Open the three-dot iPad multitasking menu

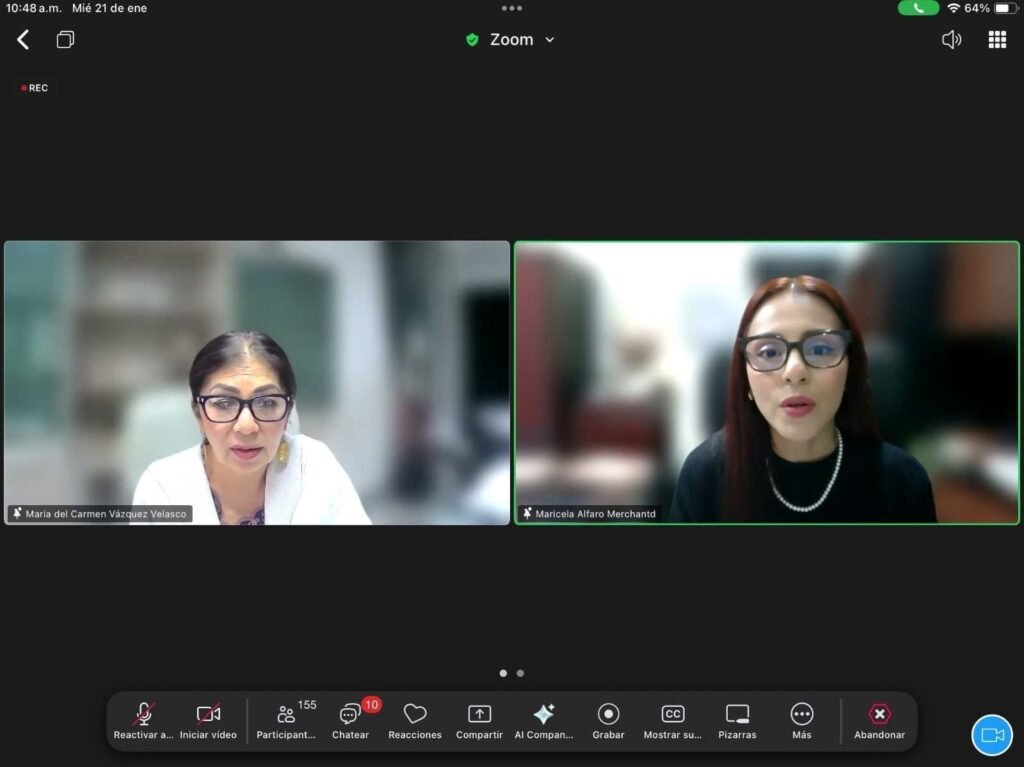tap(512, 8)
